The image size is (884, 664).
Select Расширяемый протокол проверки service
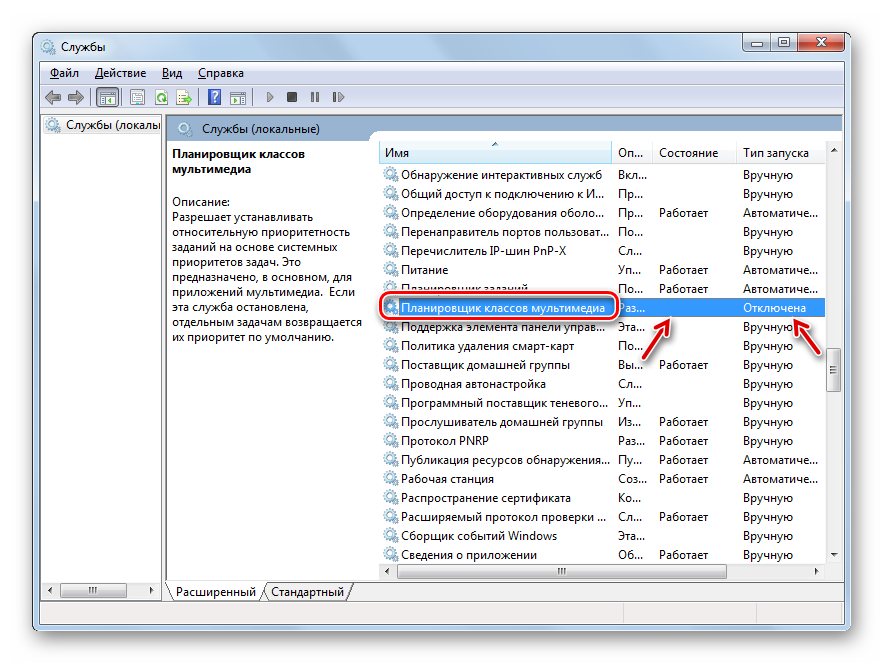tap(602, 517)
